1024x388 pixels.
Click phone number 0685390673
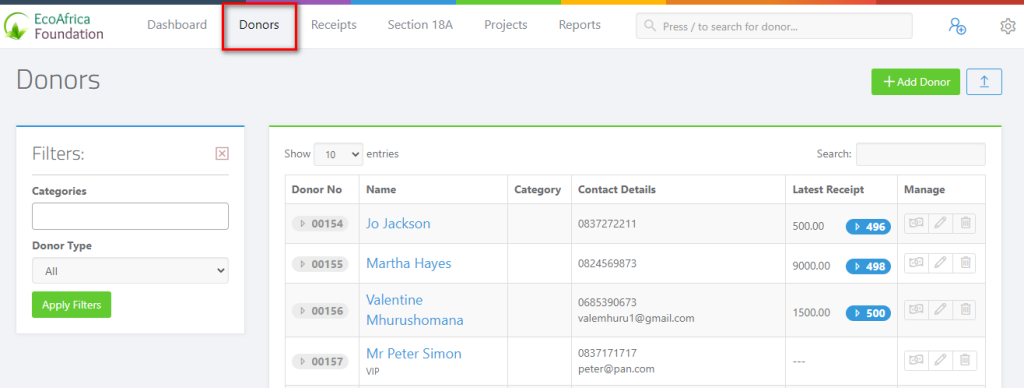(607, 302)
